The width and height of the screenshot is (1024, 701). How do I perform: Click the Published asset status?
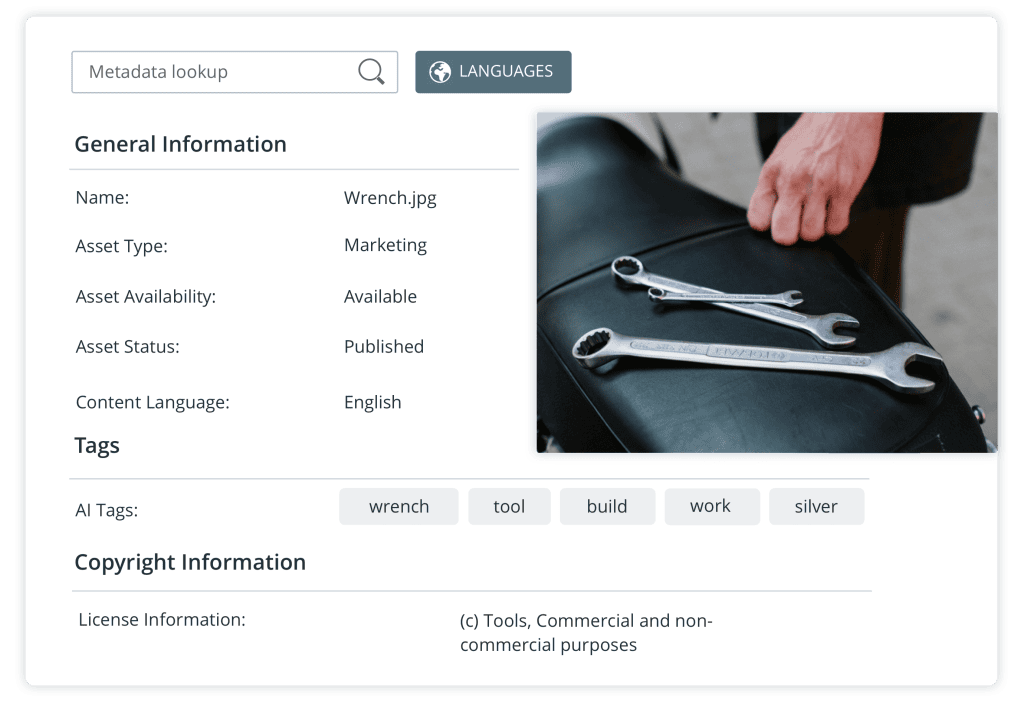tap(384, 347)
